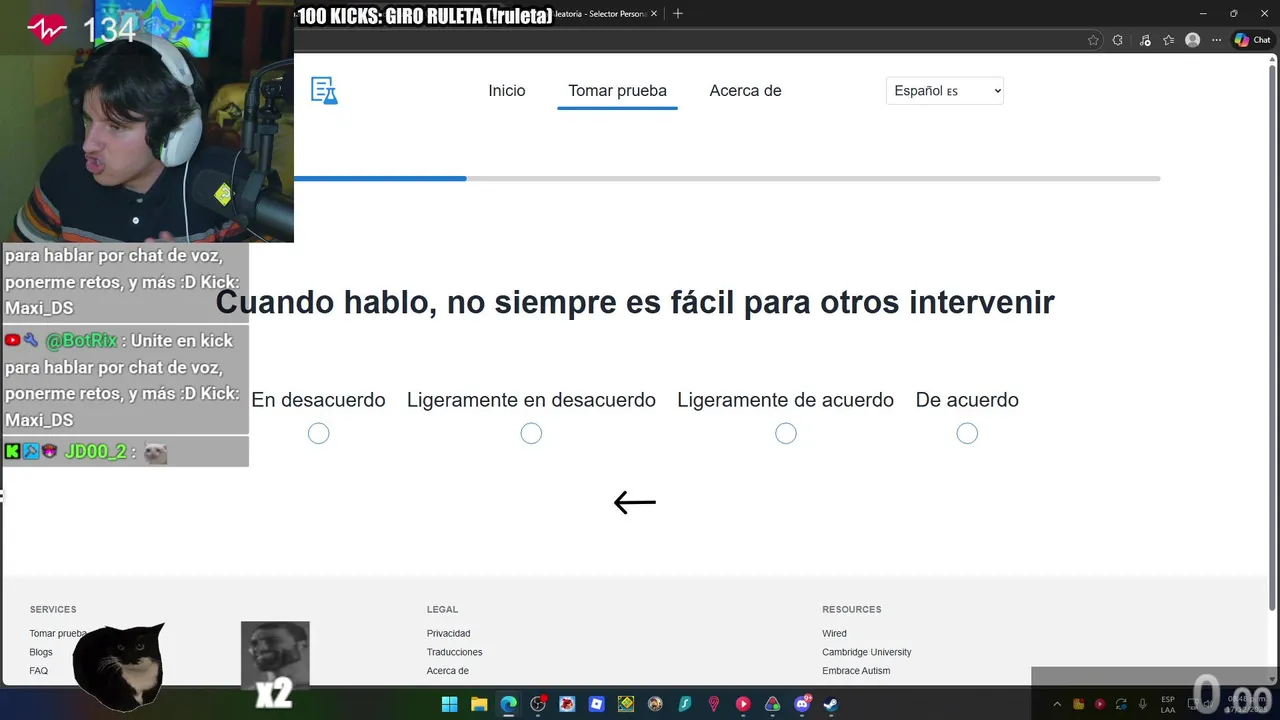Click the De acuerdo label
The width and height of the screenshot is (1280, 720).
click(967, 400)
